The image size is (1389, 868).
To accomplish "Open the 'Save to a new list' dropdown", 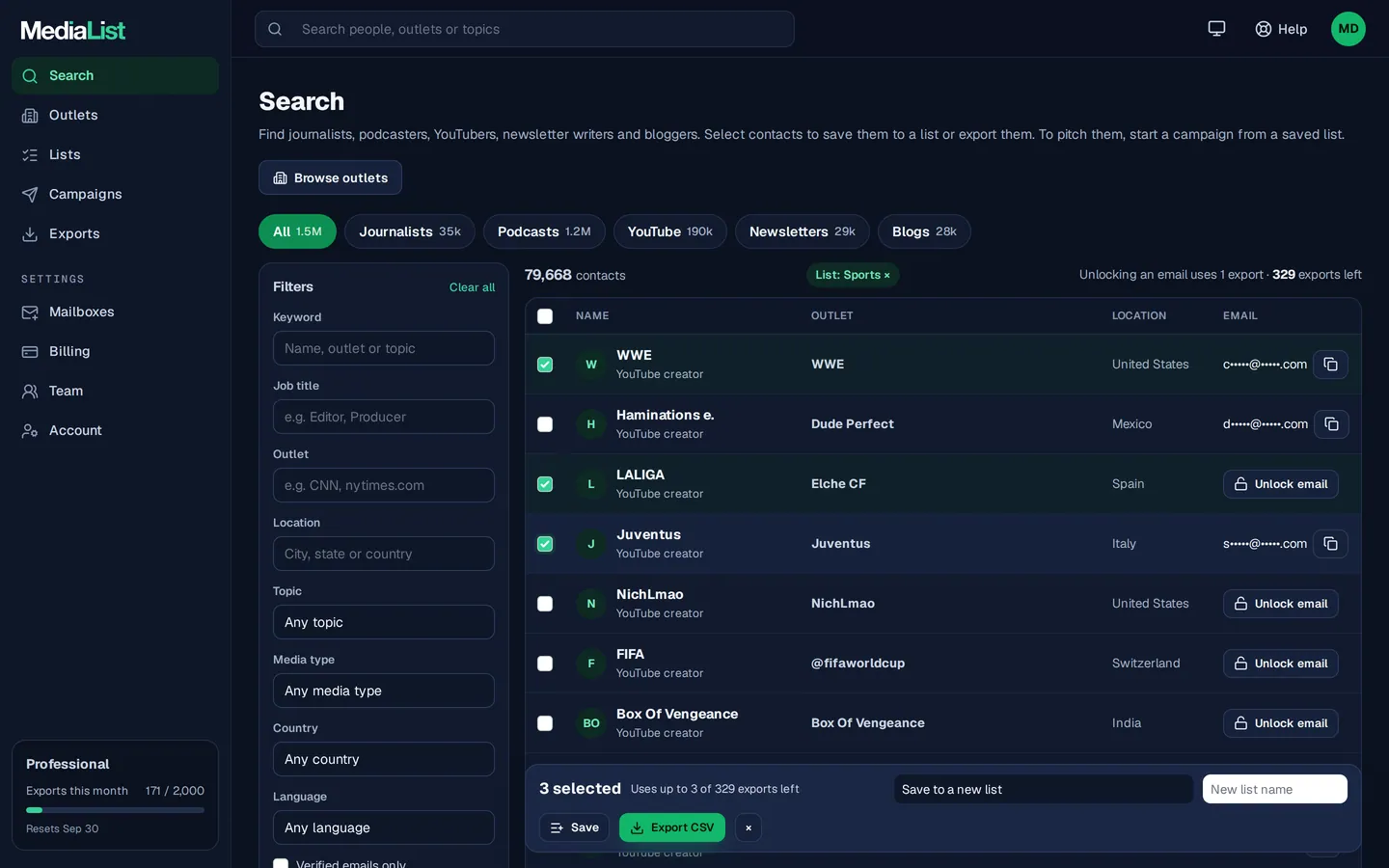I will click(x=1044, y=789).
